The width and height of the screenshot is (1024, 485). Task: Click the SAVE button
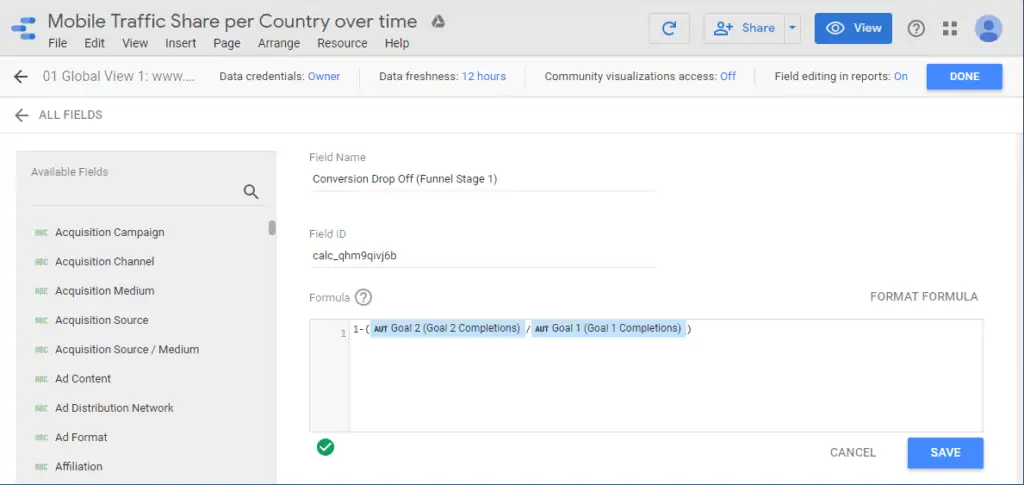pos(945,452)
